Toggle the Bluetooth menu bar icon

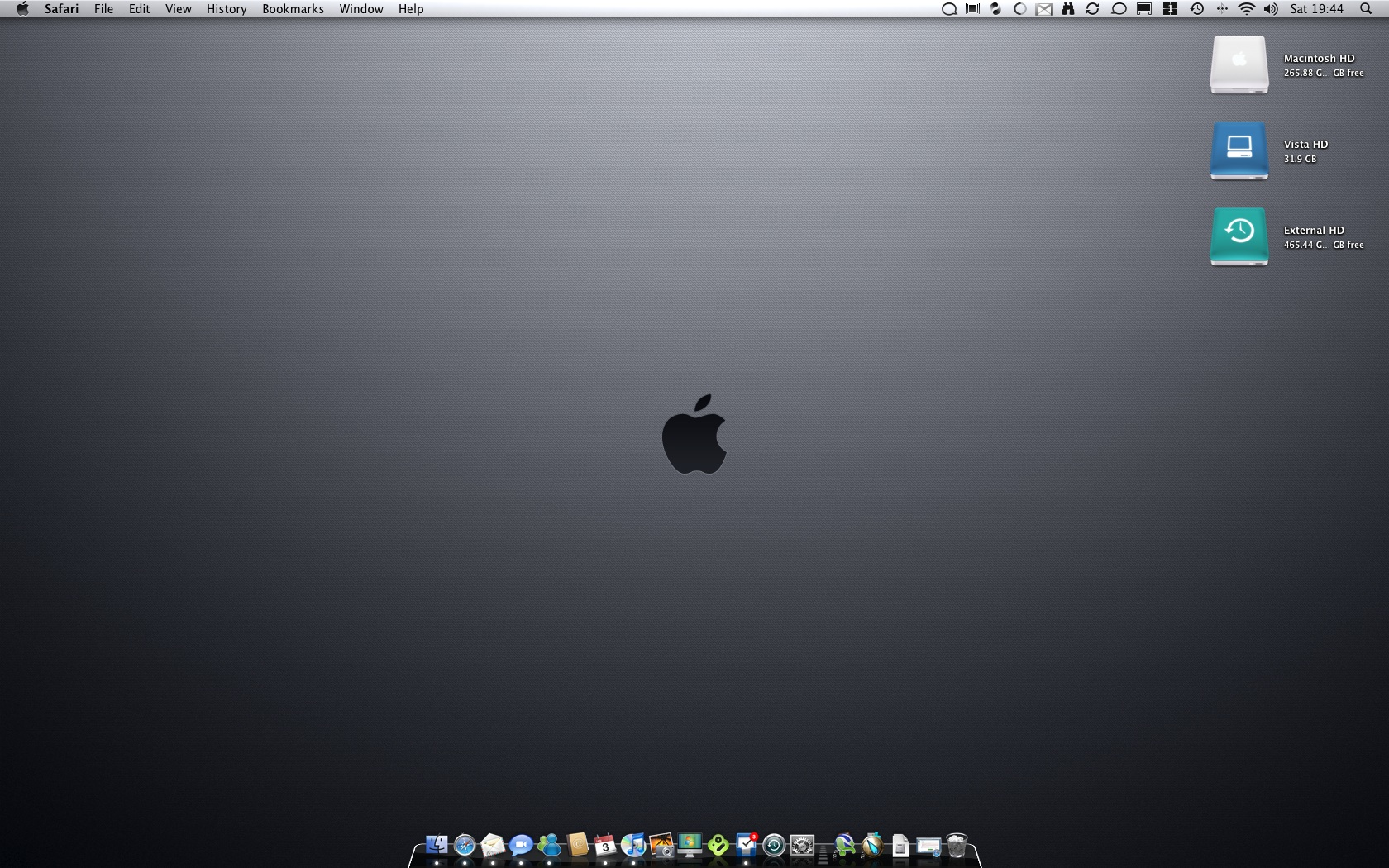[1222, 9]
